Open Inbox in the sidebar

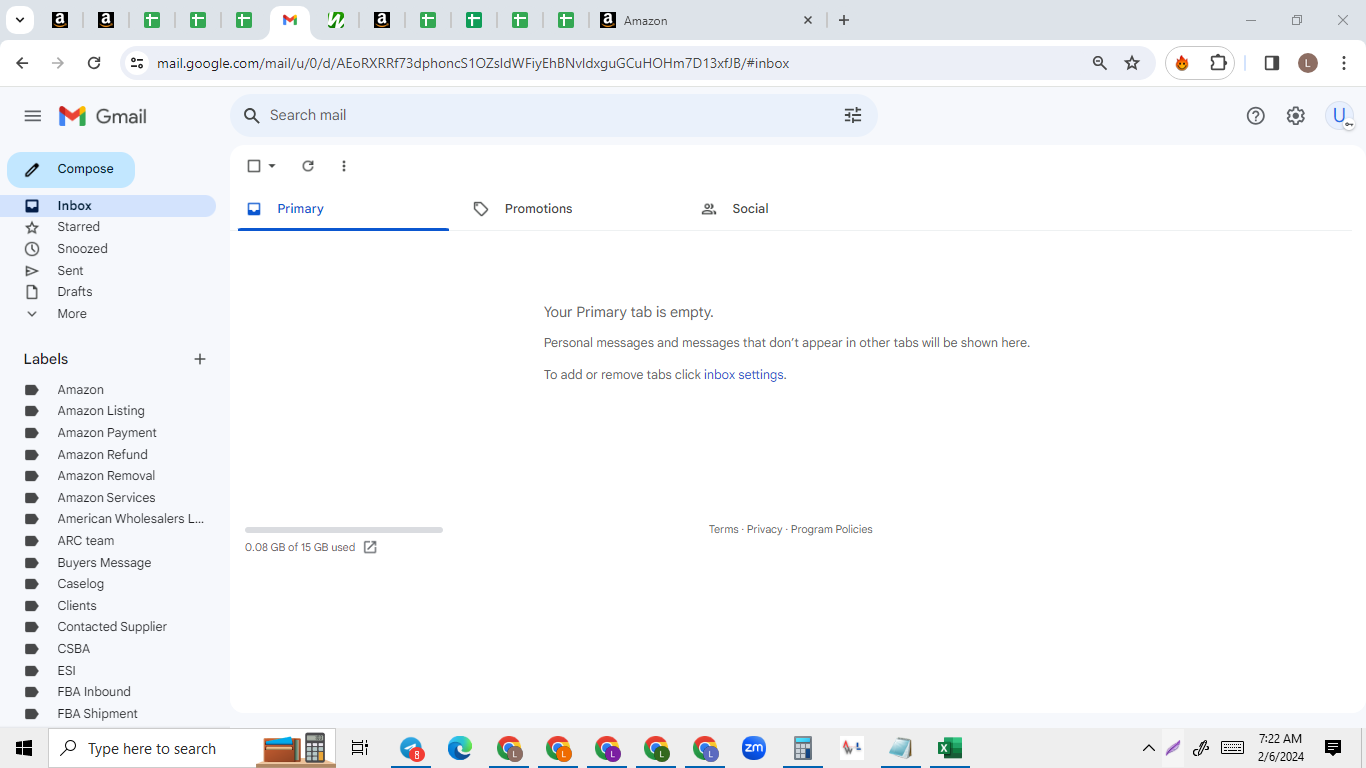108,206
